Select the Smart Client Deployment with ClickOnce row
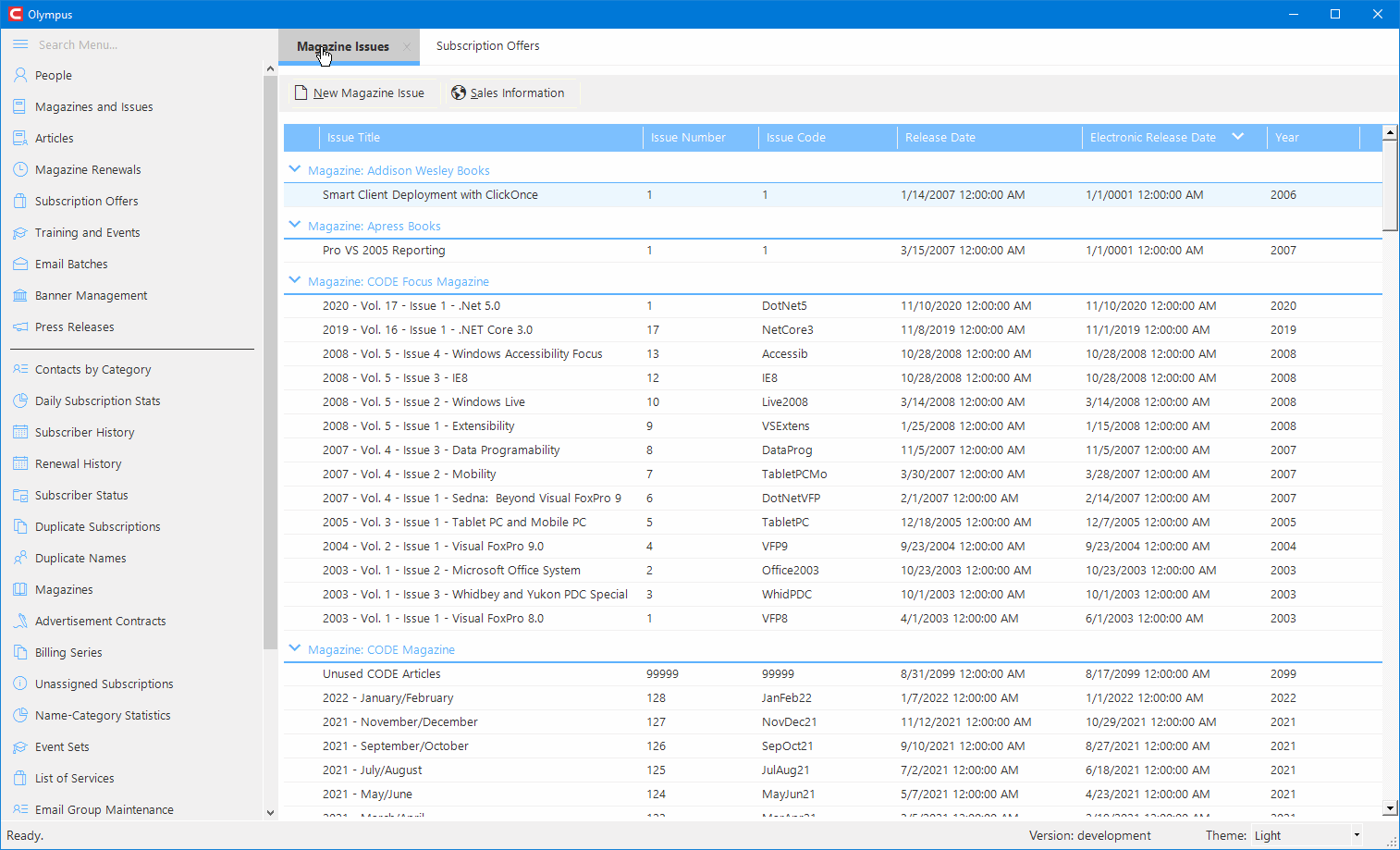1400x850 pixels. tap(832, 194)
